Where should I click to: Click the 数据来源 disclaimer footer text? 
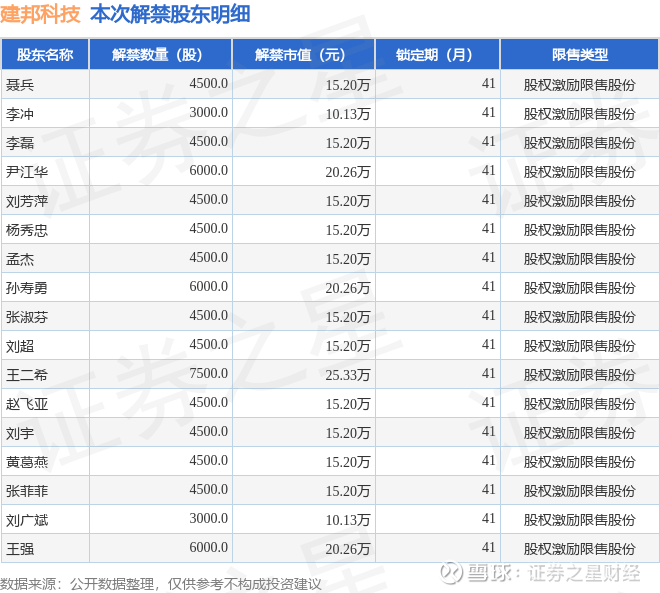pos(161,584)
